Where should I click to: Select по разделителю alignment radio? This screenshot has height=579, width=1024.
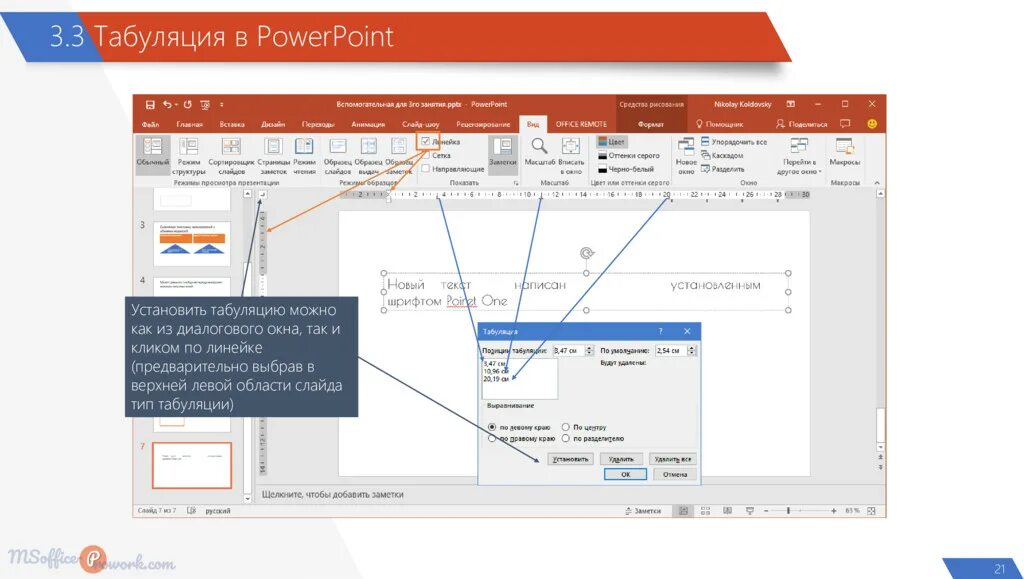(566, 439)
